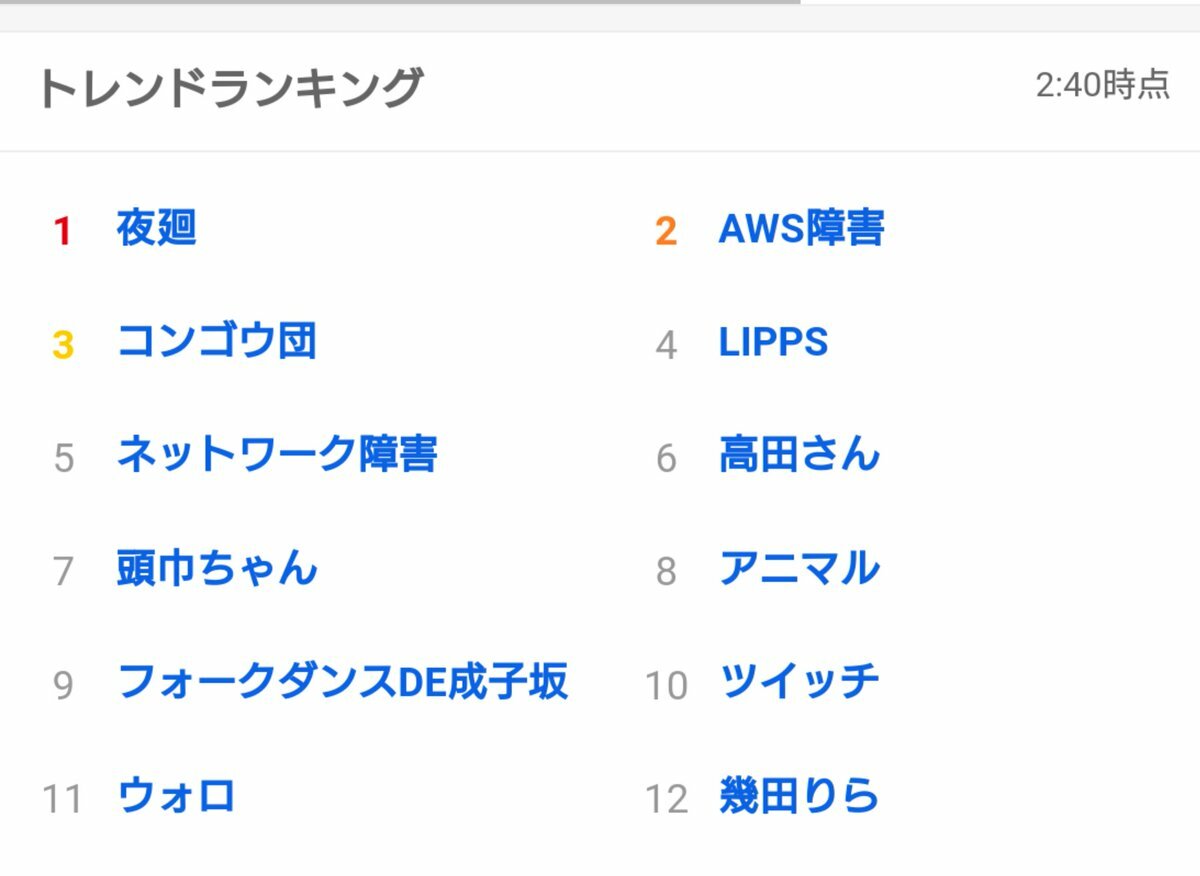Open the LIPPS trend
This screenshot has height=876, width=1200.
[773, 342]
